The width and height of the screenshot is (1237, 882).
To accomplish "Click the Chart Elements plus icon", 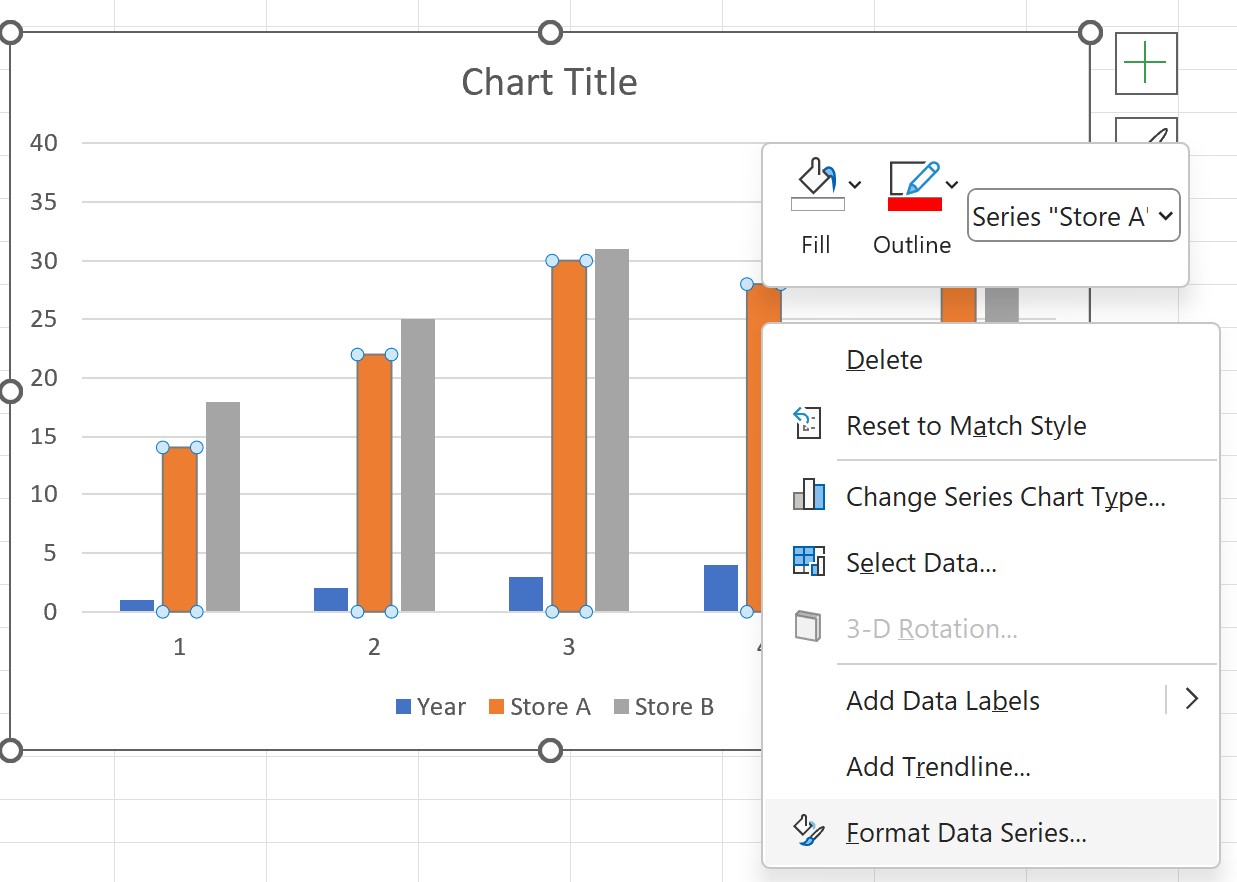I will click(1146, 63).
